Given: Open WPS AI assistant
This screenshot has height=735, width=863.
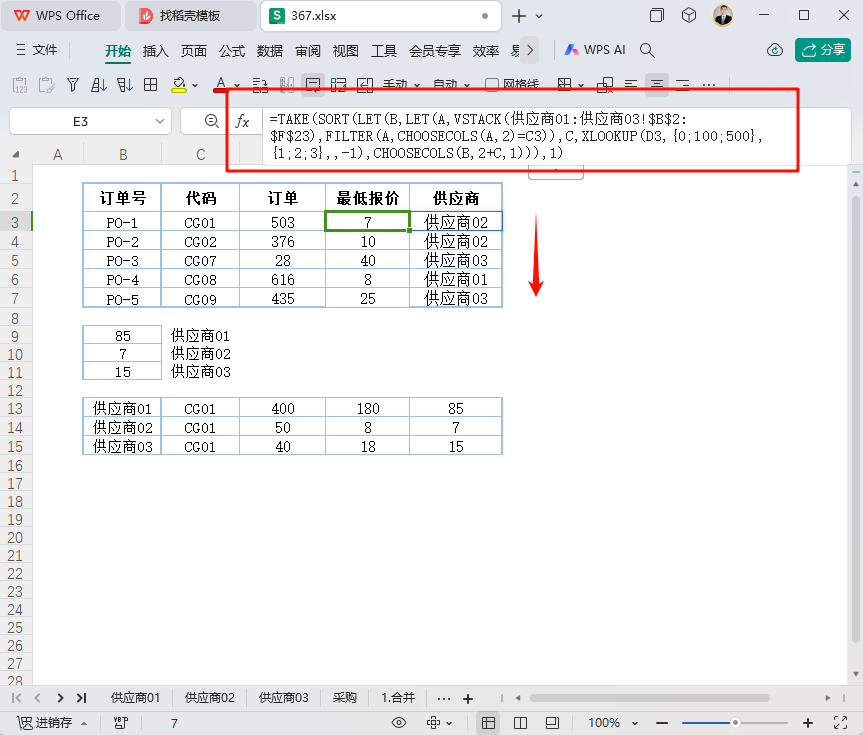Looking at the screenshot, I should click(x=595, y=50).
